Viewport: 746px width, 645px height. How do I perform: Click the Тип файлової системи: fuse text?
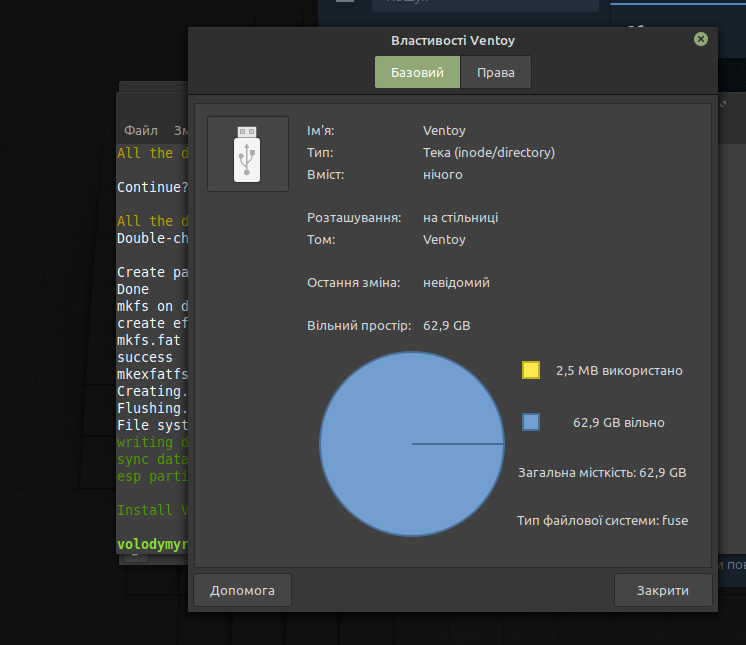[x=603, y=520]
